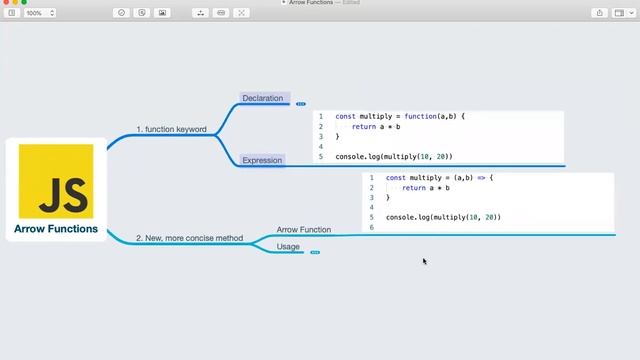640x360 pixels.
Task: Open the inspector chevron dropdown
Action: pos(631,13)
